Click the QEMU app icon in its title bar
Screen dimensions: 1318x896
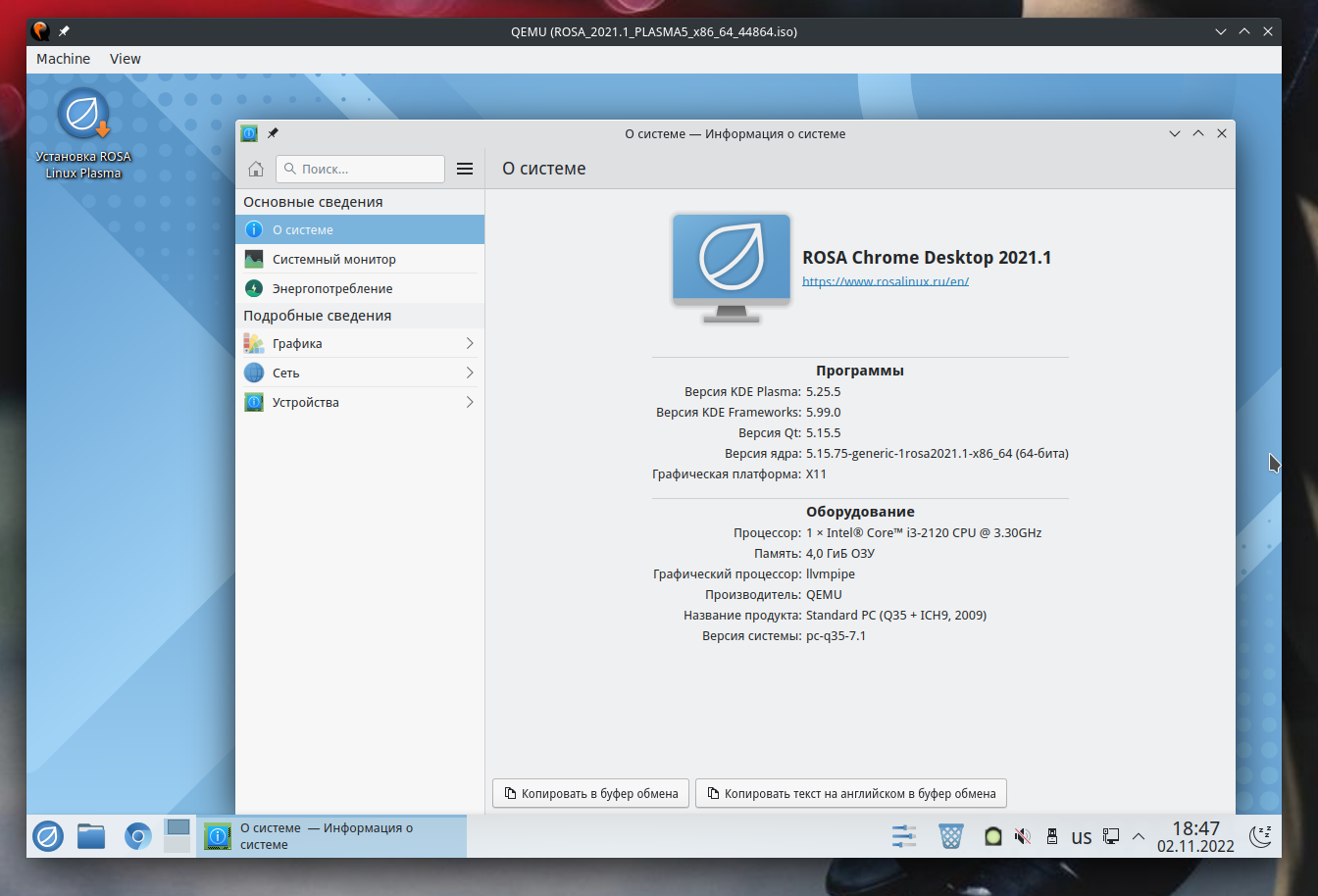(41, 31)
